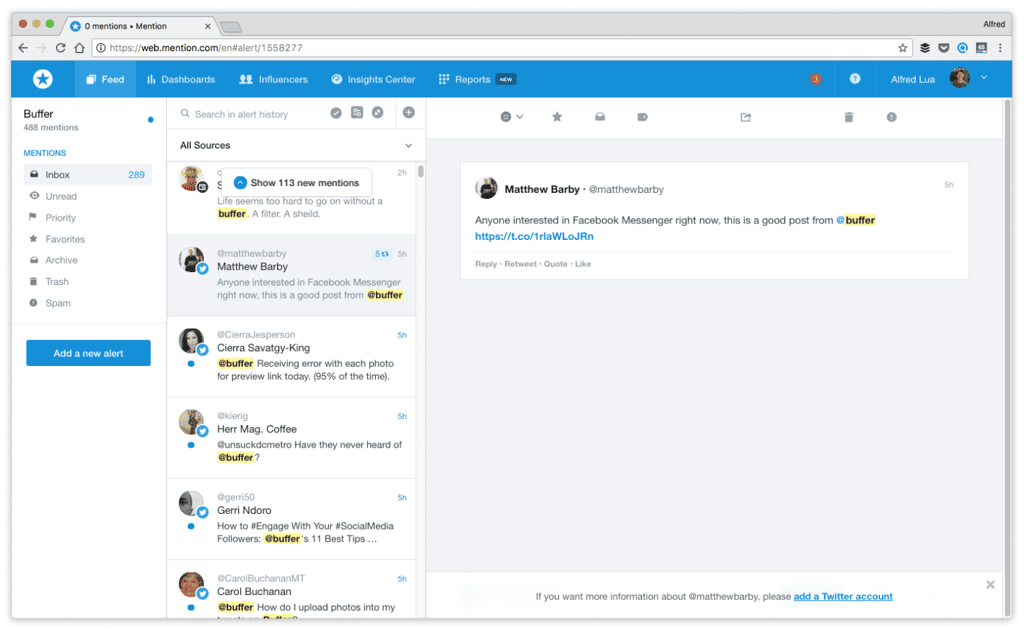The height and width of the screenshot is (629, 1024).
Task: Reload the page with refresh icon
Action: [60, 48]
